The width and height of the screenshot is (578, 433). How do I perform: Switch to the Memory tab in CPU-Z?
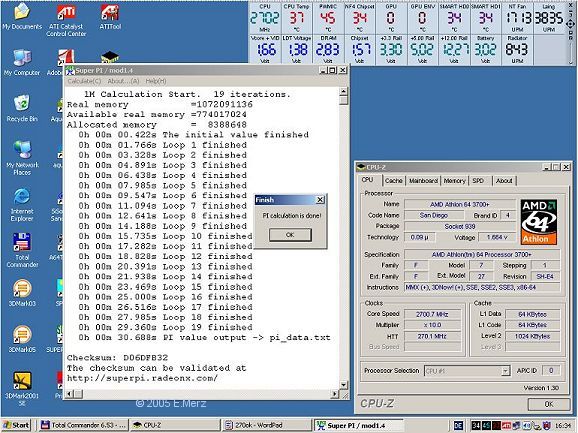tap(454, 181)
